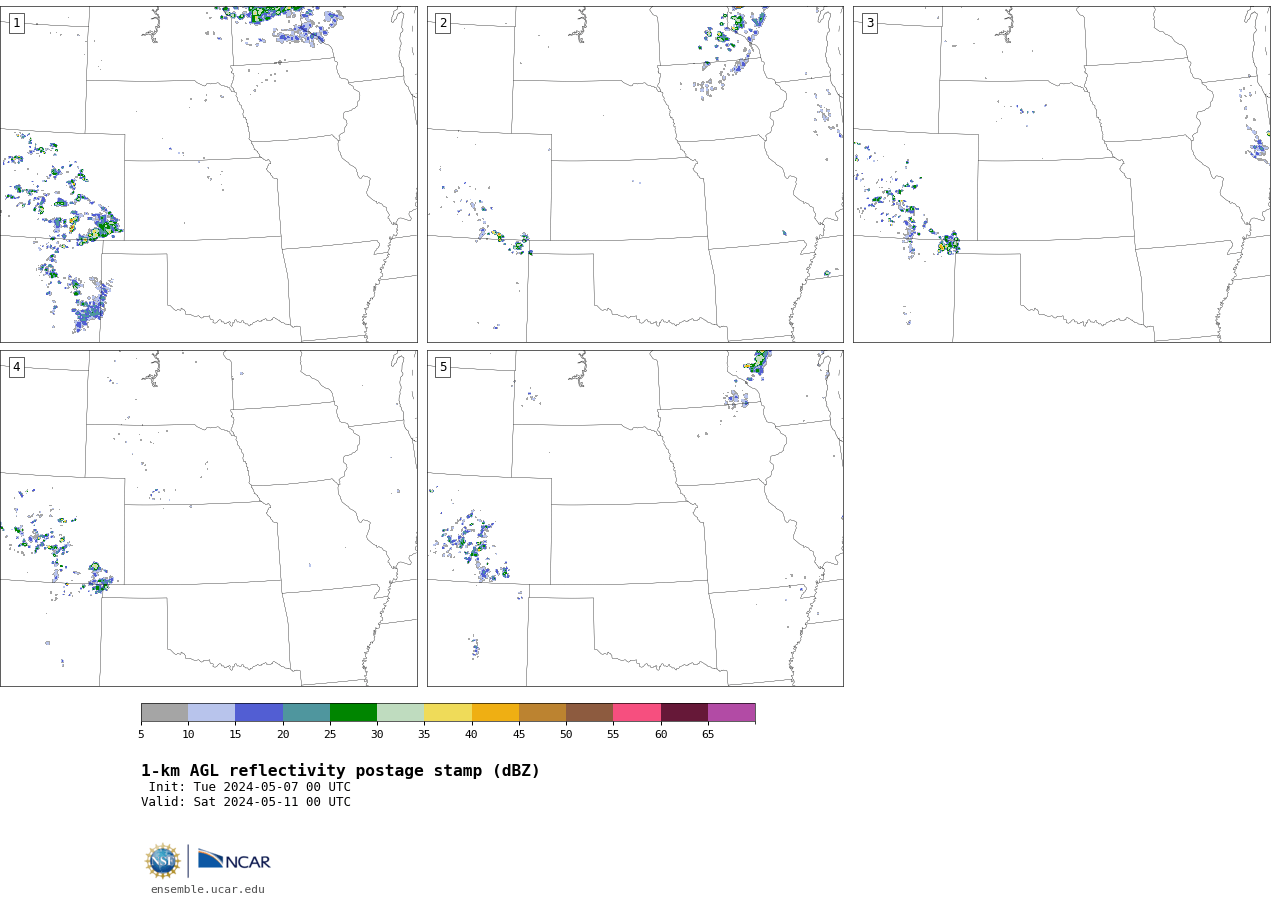The image size is (1280, 901).
Task: Click the Init: Tue 2024-05-07 00 UTC line
Action: tap(250, 787)
